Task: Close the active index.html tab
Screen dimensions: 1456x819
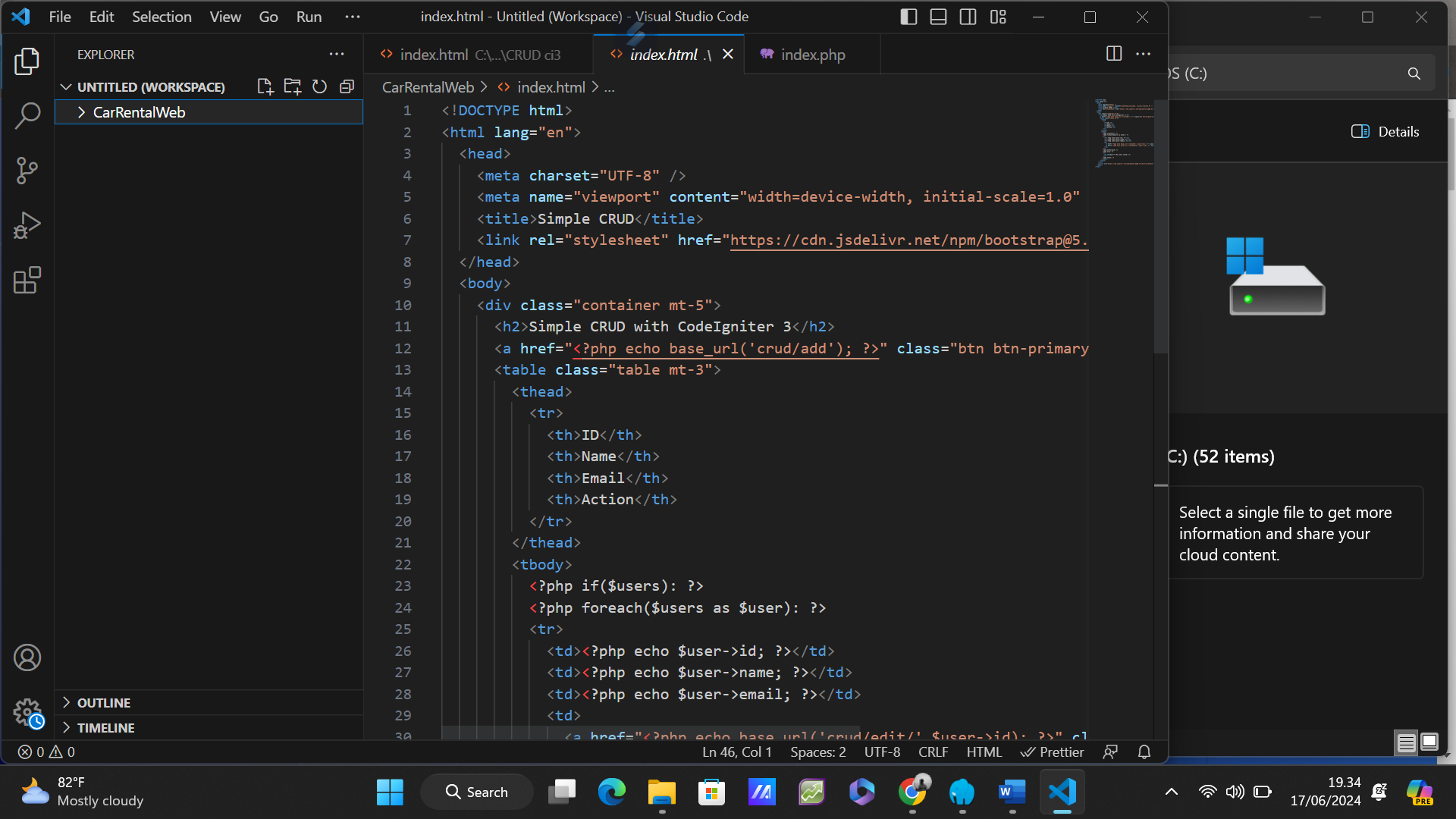Action: point(728,55)
